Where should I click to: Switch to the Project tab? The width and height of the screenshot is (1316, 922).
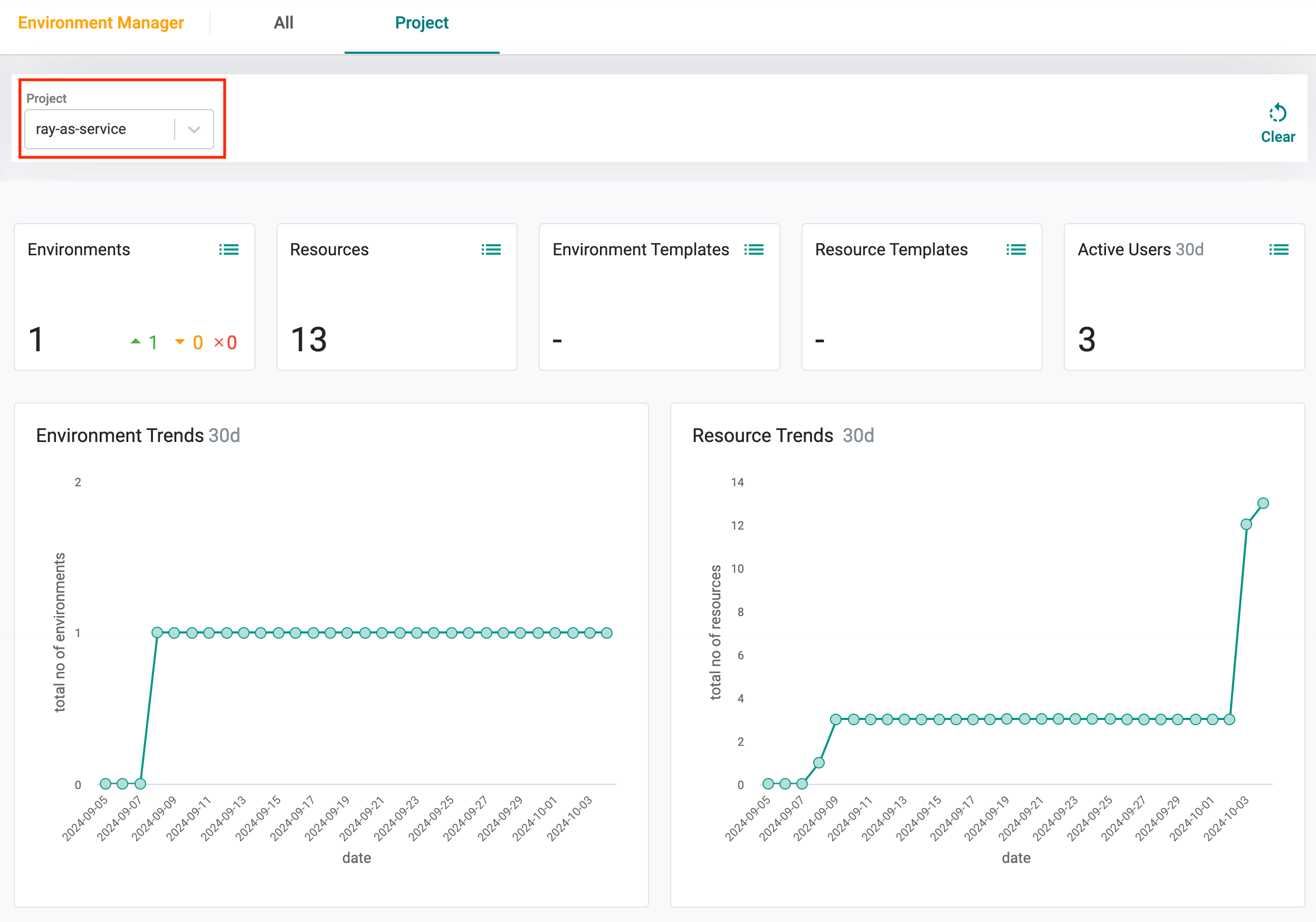point(422,23)
